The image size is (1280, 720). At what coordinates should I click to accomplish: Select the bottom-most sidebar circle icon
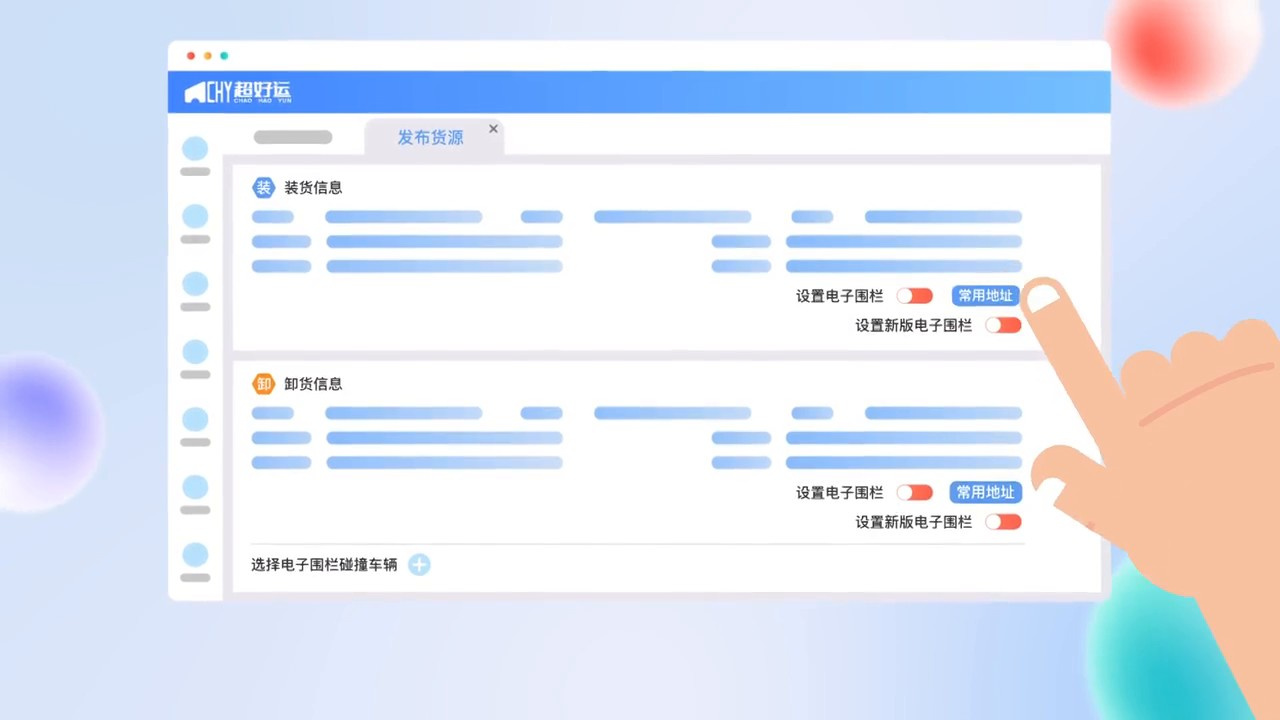[195, 555]
